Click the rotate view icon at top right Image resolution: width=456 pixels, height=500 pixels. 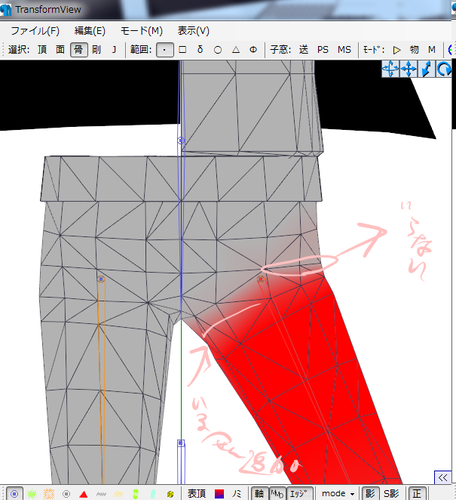444,69
